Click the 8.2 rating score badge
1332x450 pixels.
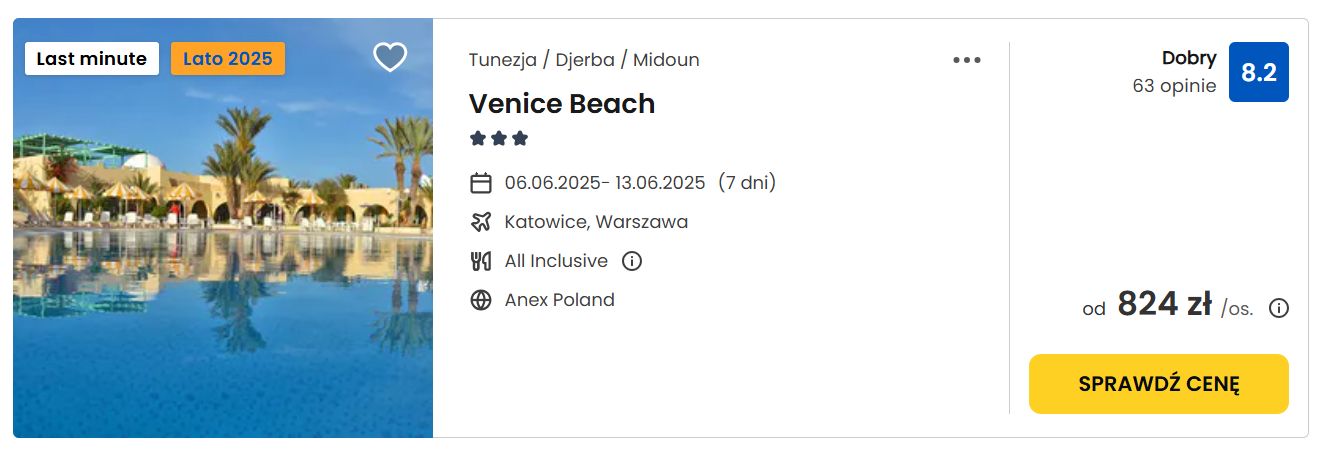click(1258, 72)
